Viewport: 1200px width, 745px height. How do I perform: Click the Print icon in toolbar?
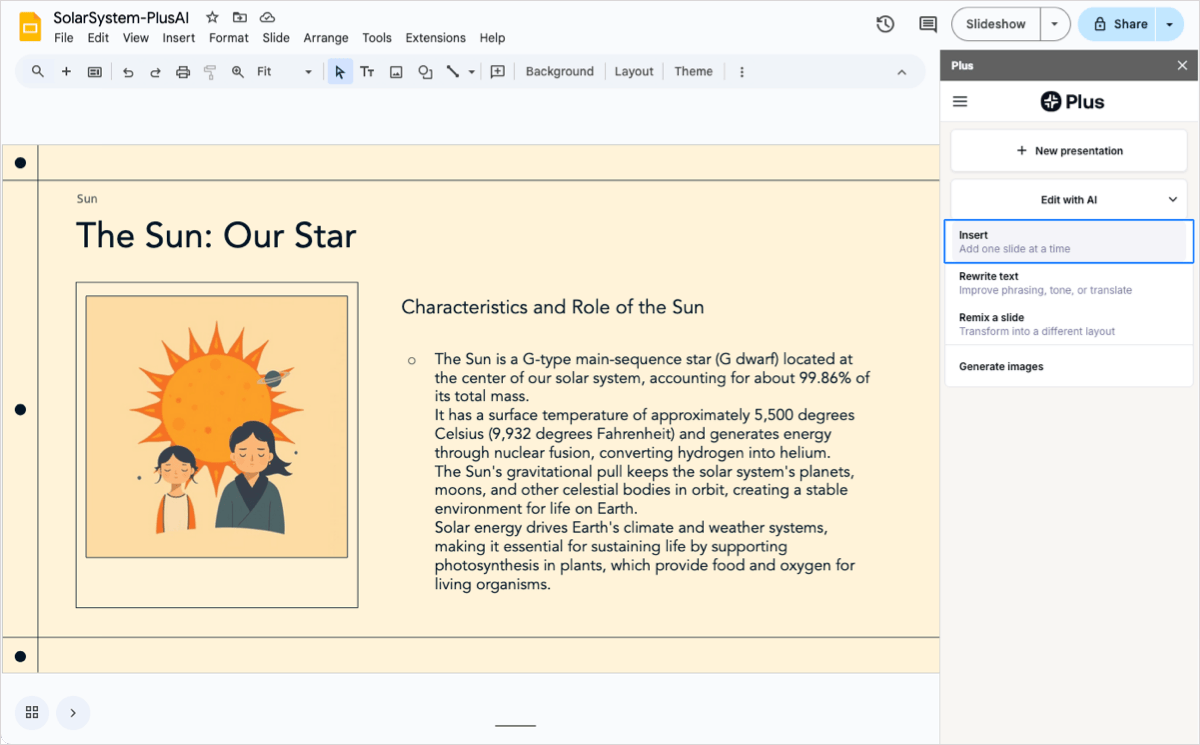[182, 72]
